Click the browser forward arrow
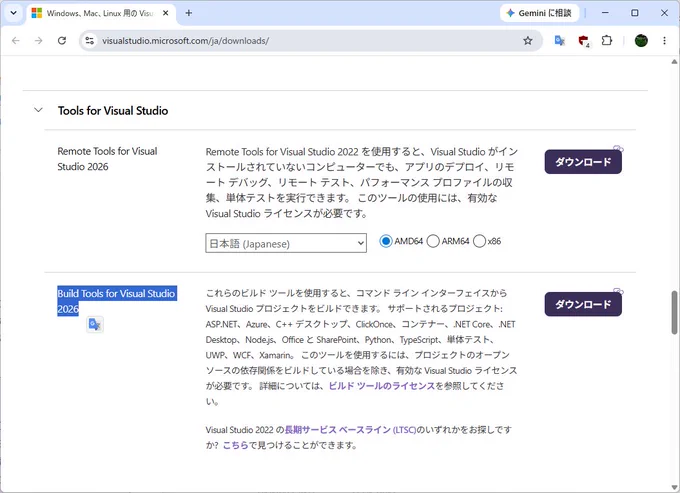 point(39,41)
